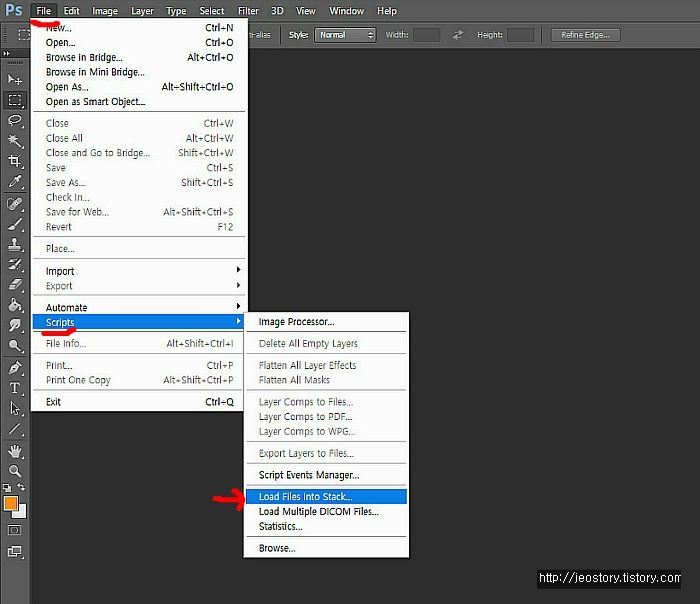Image resolution: width=700 pixels, height=604 pixels.
Task: Open the Select menu
Action: (212, 11)
